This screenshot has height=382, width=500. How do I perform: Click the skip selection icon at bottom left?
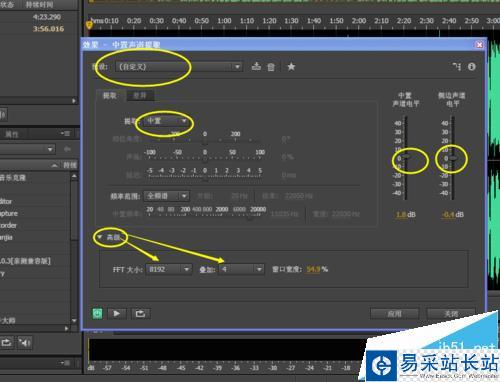click(25, 343)
